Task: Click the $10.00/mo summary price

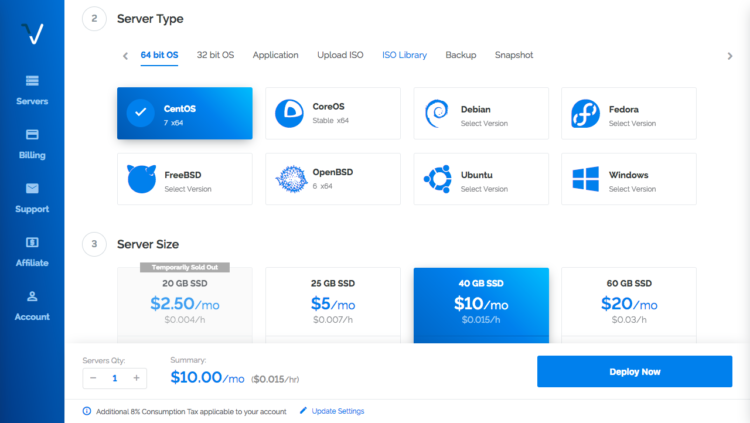Action: (x=207, y=378)
